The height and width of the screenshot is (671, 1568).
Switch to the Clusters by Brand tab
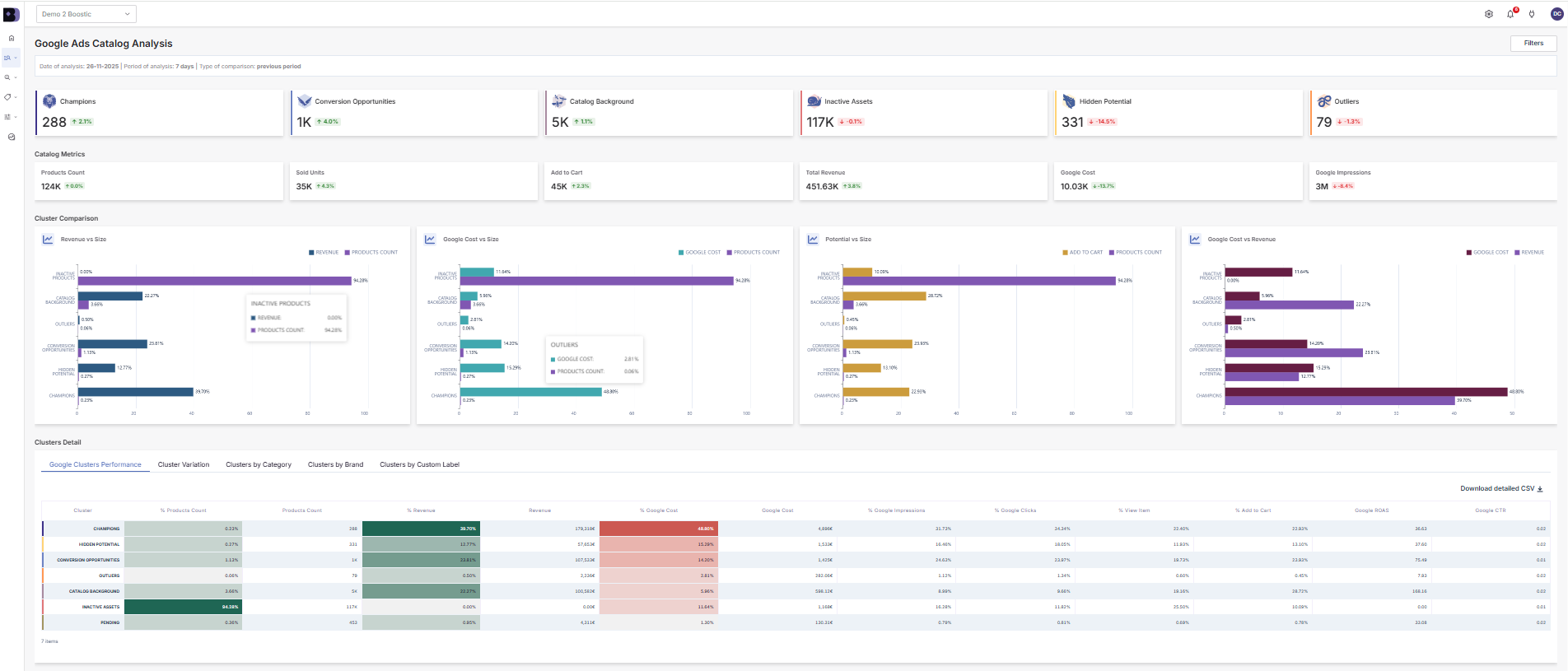[x=335, y=464]
